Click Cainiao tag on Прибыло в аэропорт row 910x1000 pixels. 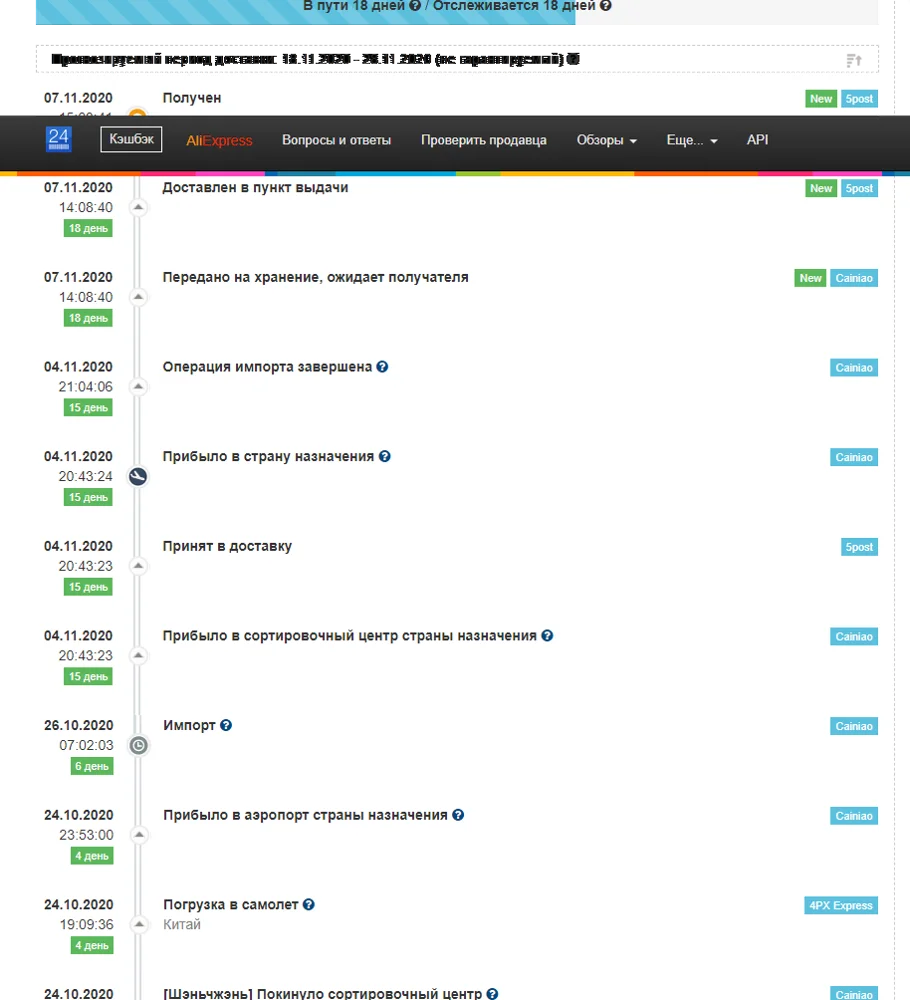point(854,816)
